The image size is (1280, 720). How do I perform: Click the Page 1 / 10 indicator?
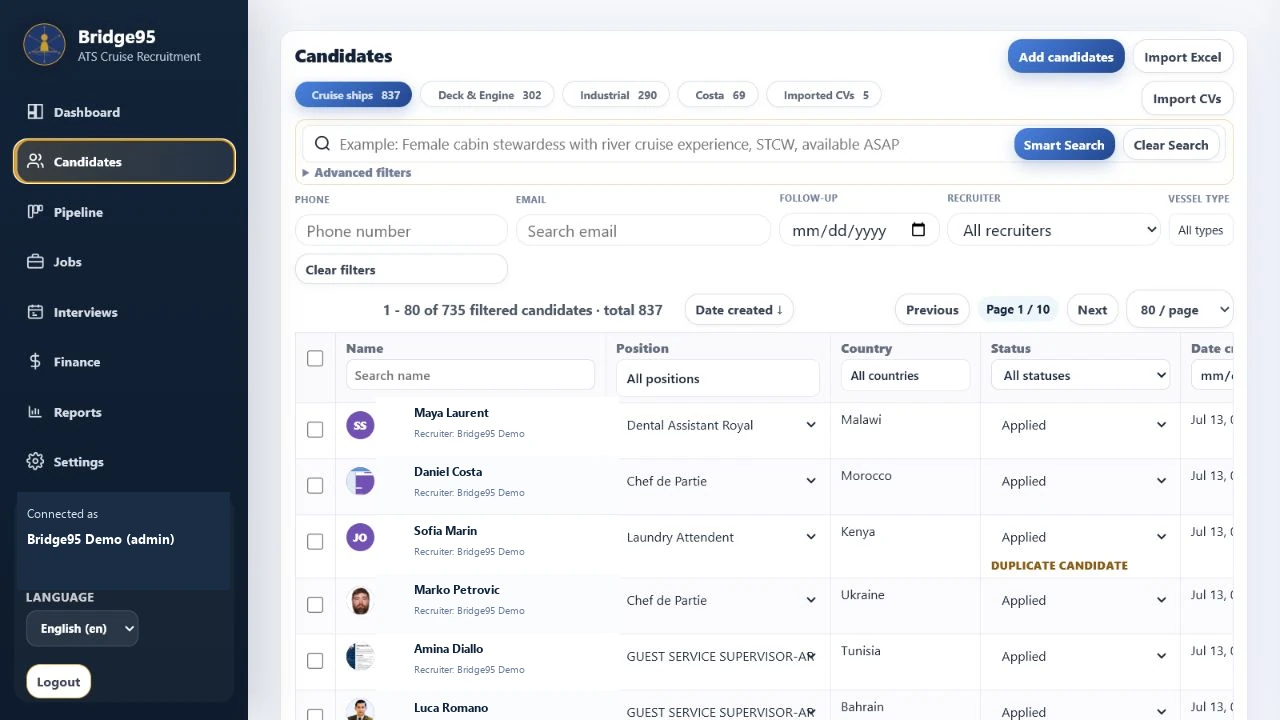coord(1018,310)
